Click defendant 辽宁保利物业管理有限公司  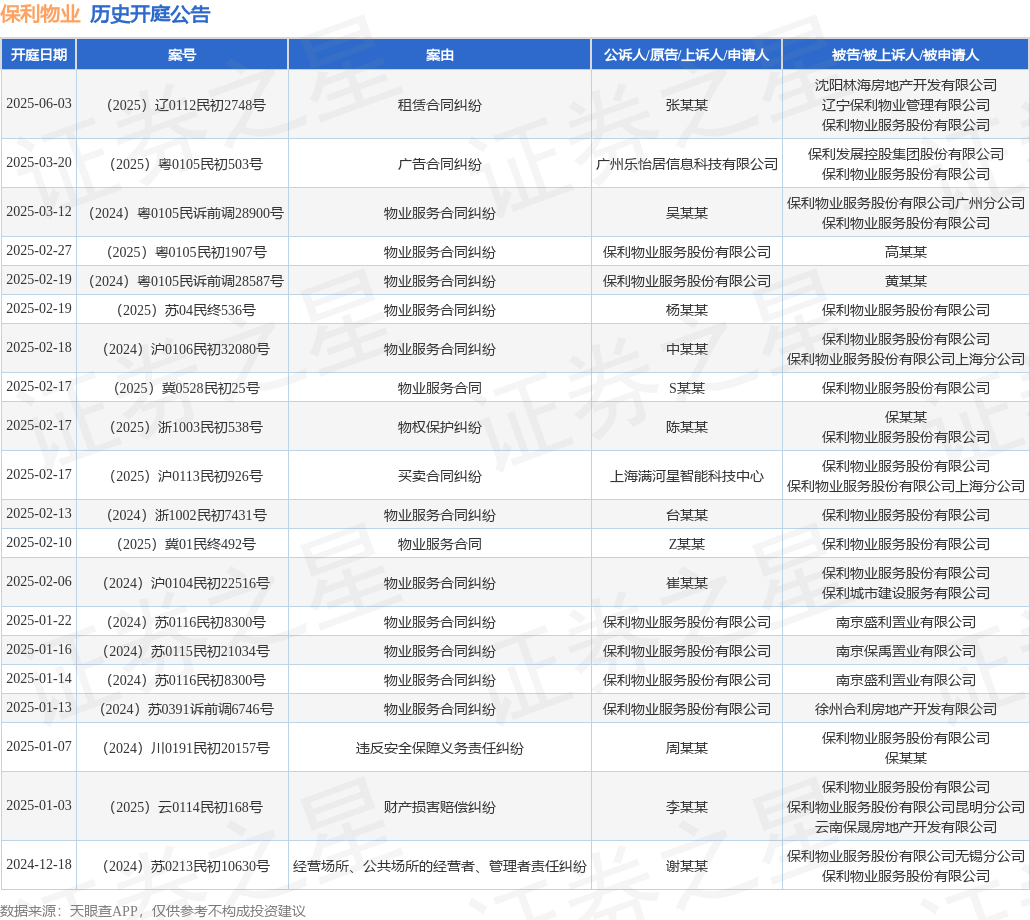point(906,105)
